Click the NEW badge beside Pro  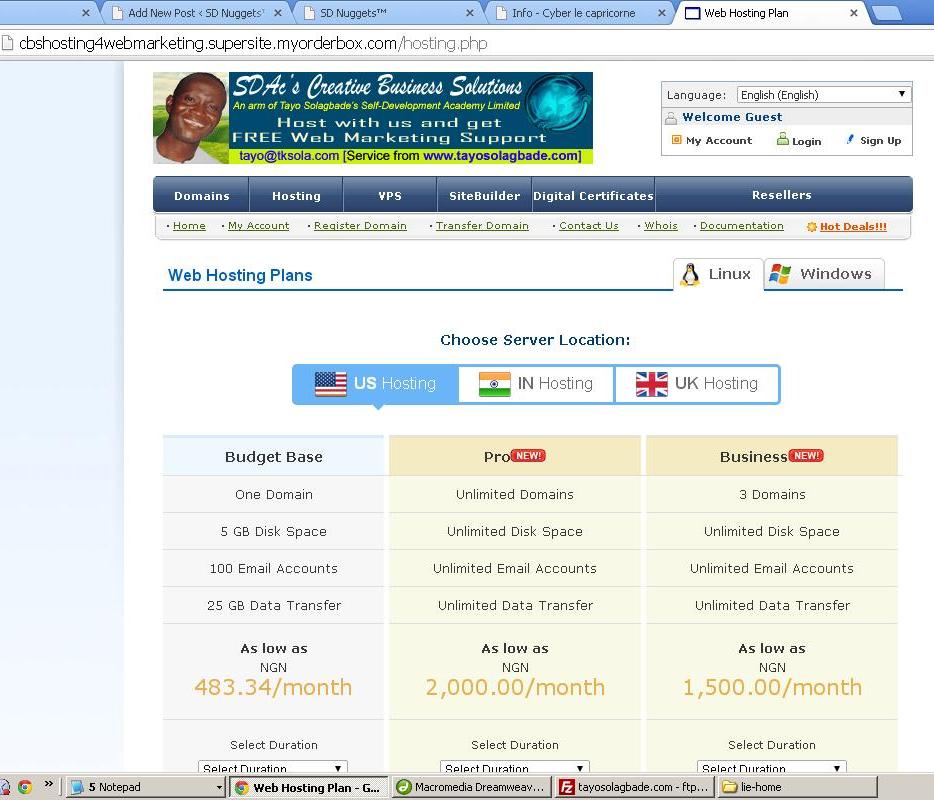click(528, 456)
